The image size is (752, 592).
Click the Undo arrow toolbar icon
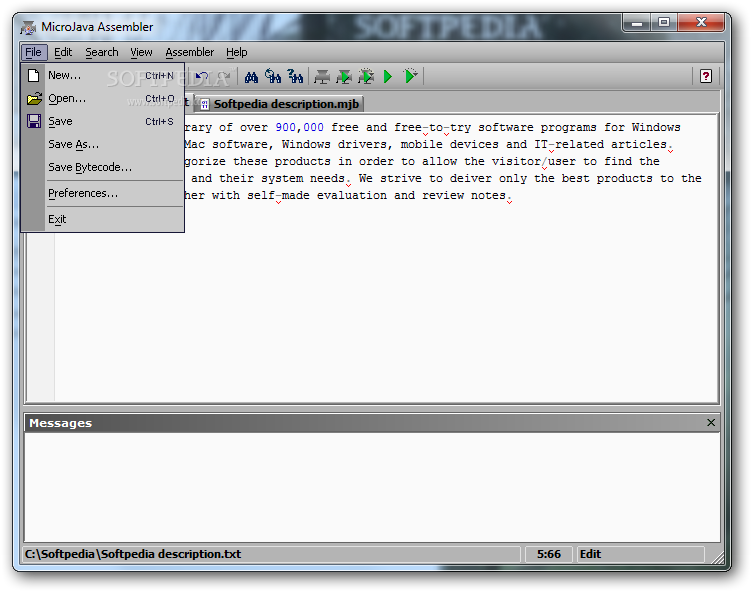coord(202,76)
